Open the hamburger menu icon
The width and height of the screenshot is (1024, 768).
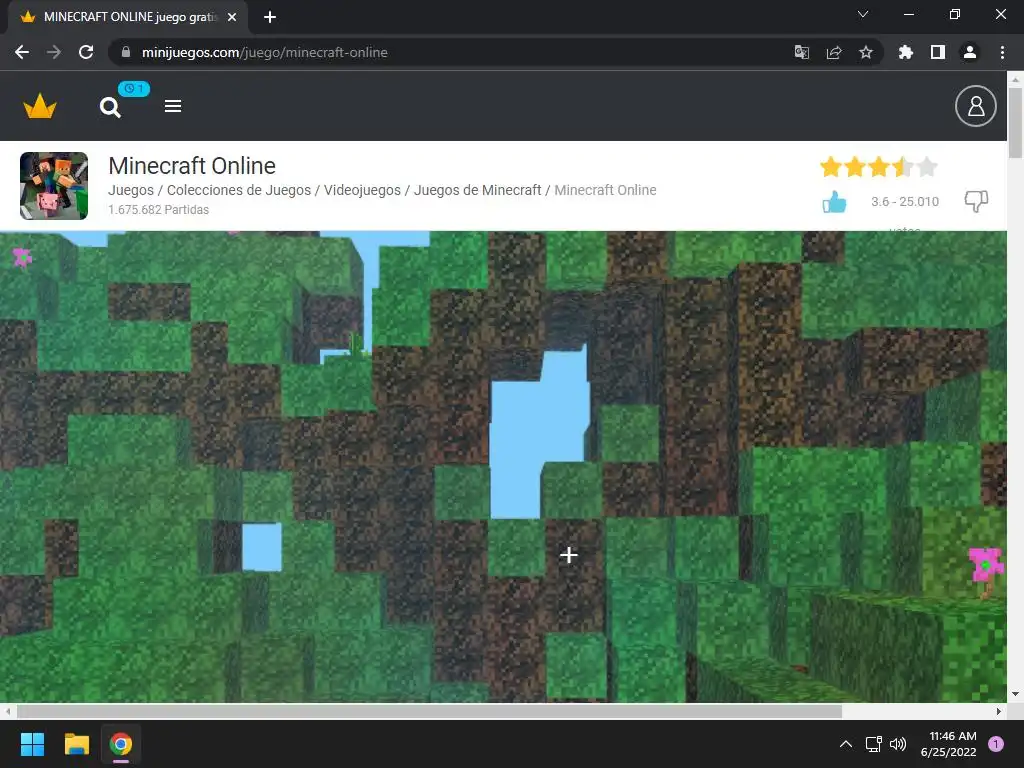(x=172, y=106)
